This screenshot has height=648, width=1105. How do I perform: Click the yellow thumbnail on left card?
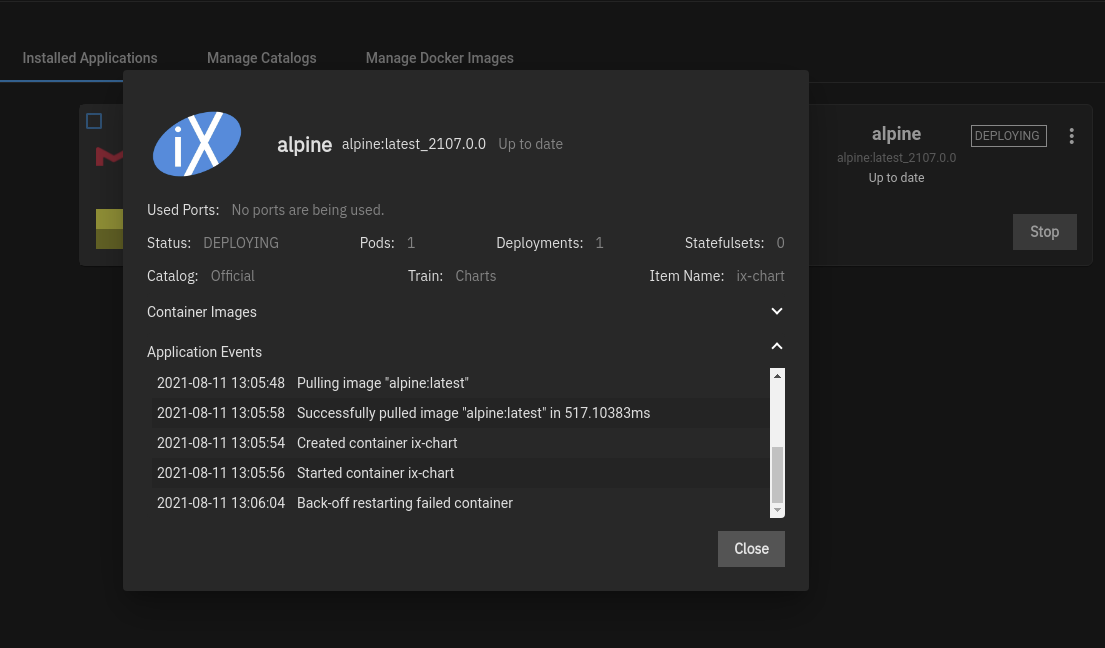(109, 229)
